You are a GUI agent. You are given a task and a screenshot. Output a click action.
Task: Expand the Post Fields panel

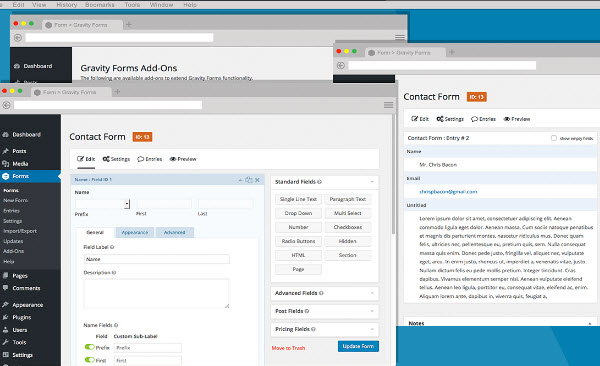click(x=372, y=311)
